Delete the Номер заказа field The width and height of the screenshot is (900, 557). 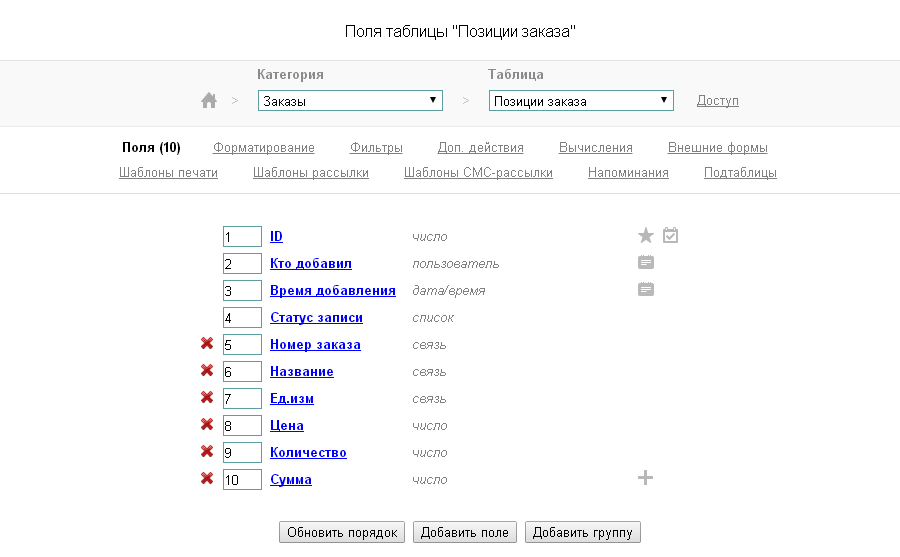coord(207,344)
